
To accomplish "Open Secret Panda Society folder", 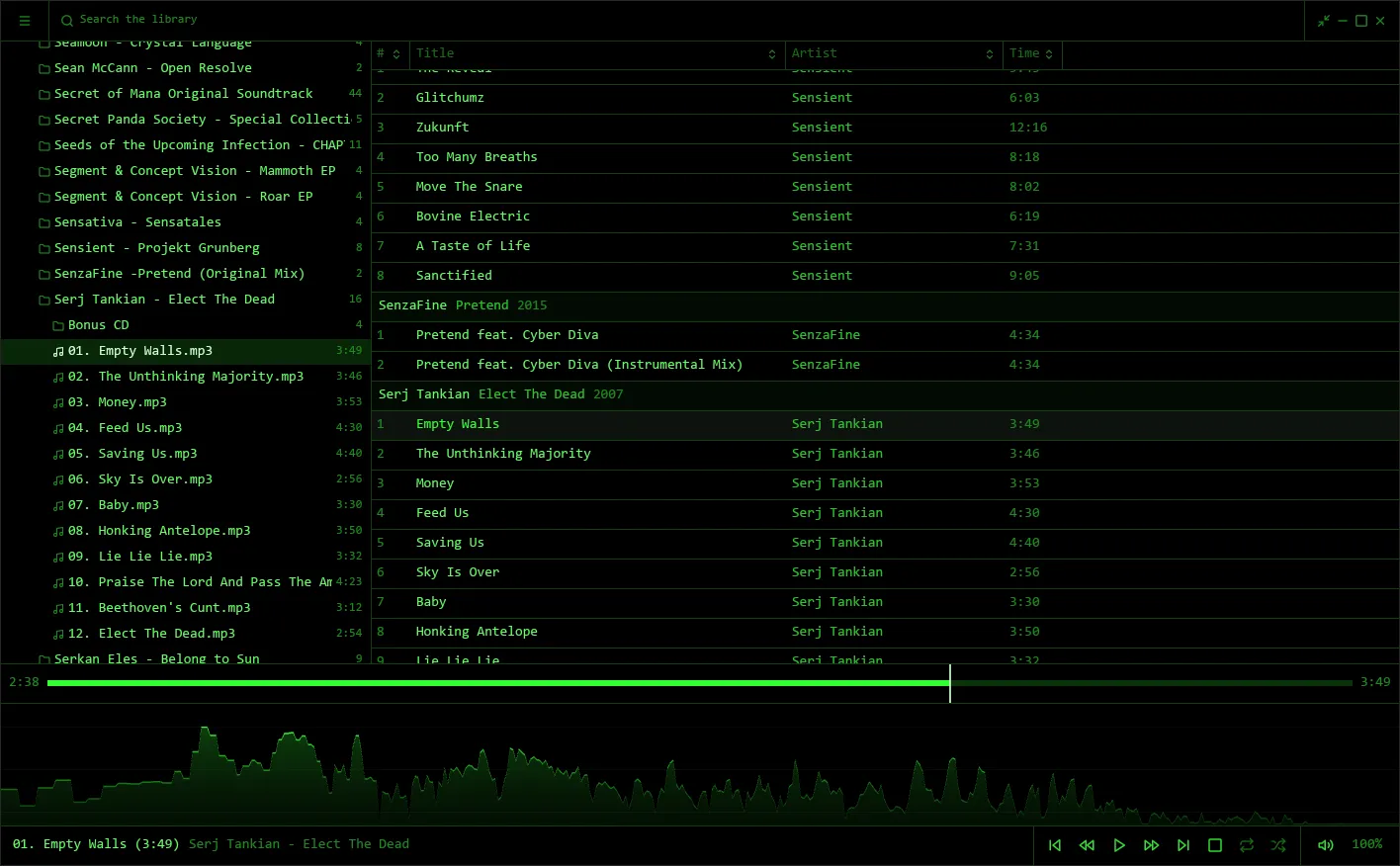I will 186,120.
